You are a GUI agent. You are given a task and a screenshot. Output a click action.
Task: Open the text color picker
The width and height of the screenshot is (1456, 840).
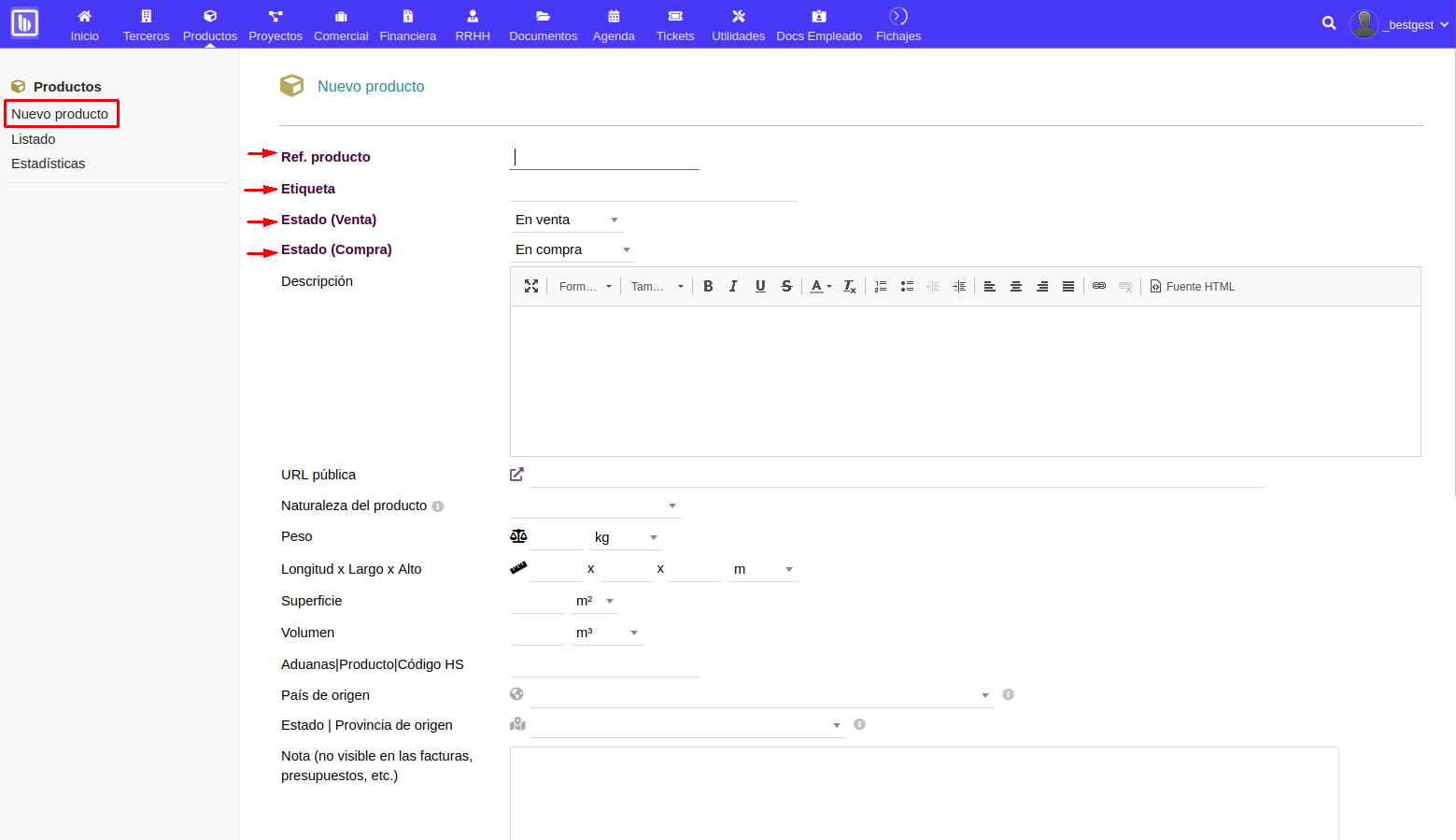click(820, 286)
